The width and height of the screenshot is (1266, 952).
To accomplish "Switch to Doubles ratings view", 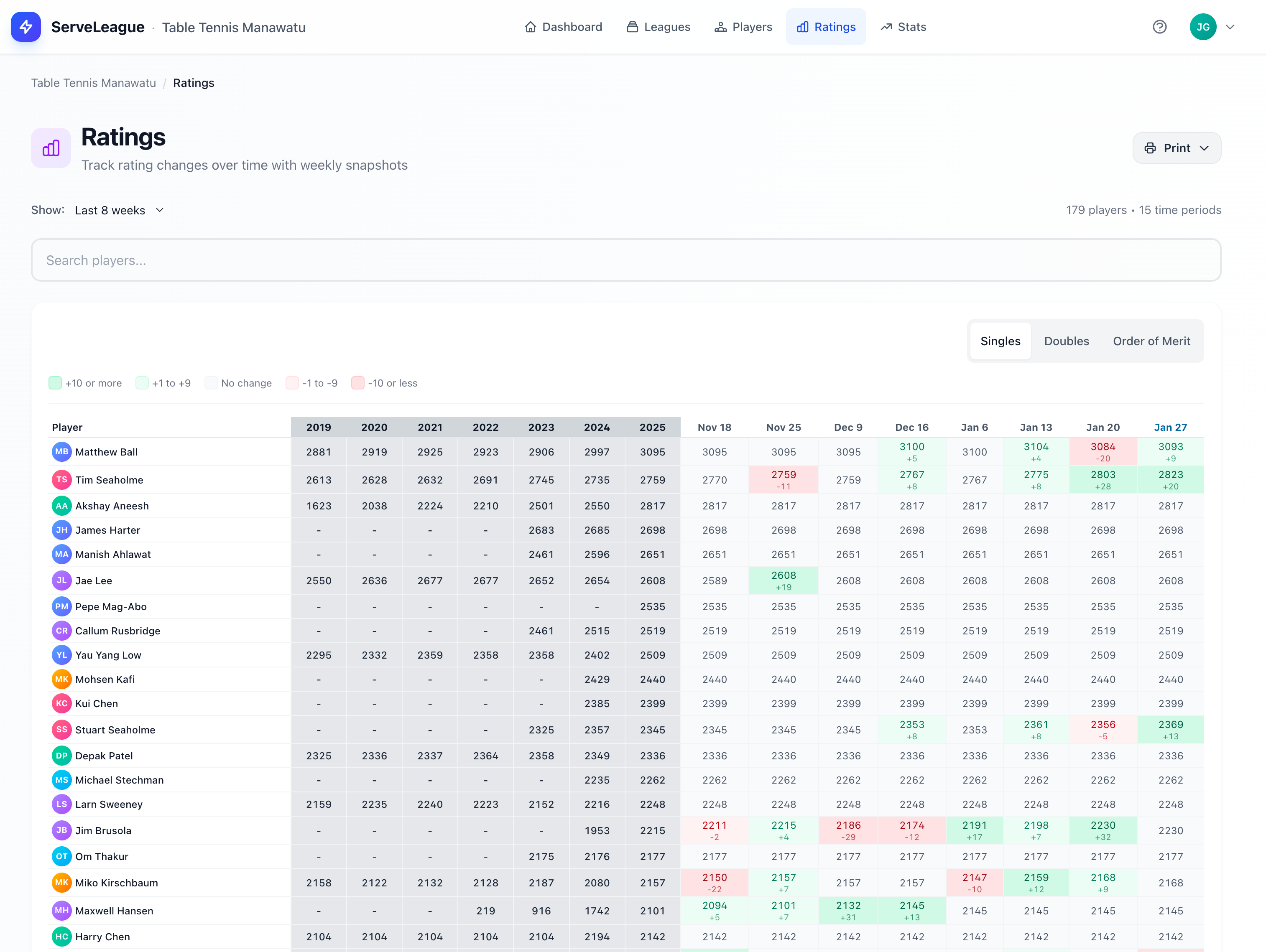I will coord(1066,341).
